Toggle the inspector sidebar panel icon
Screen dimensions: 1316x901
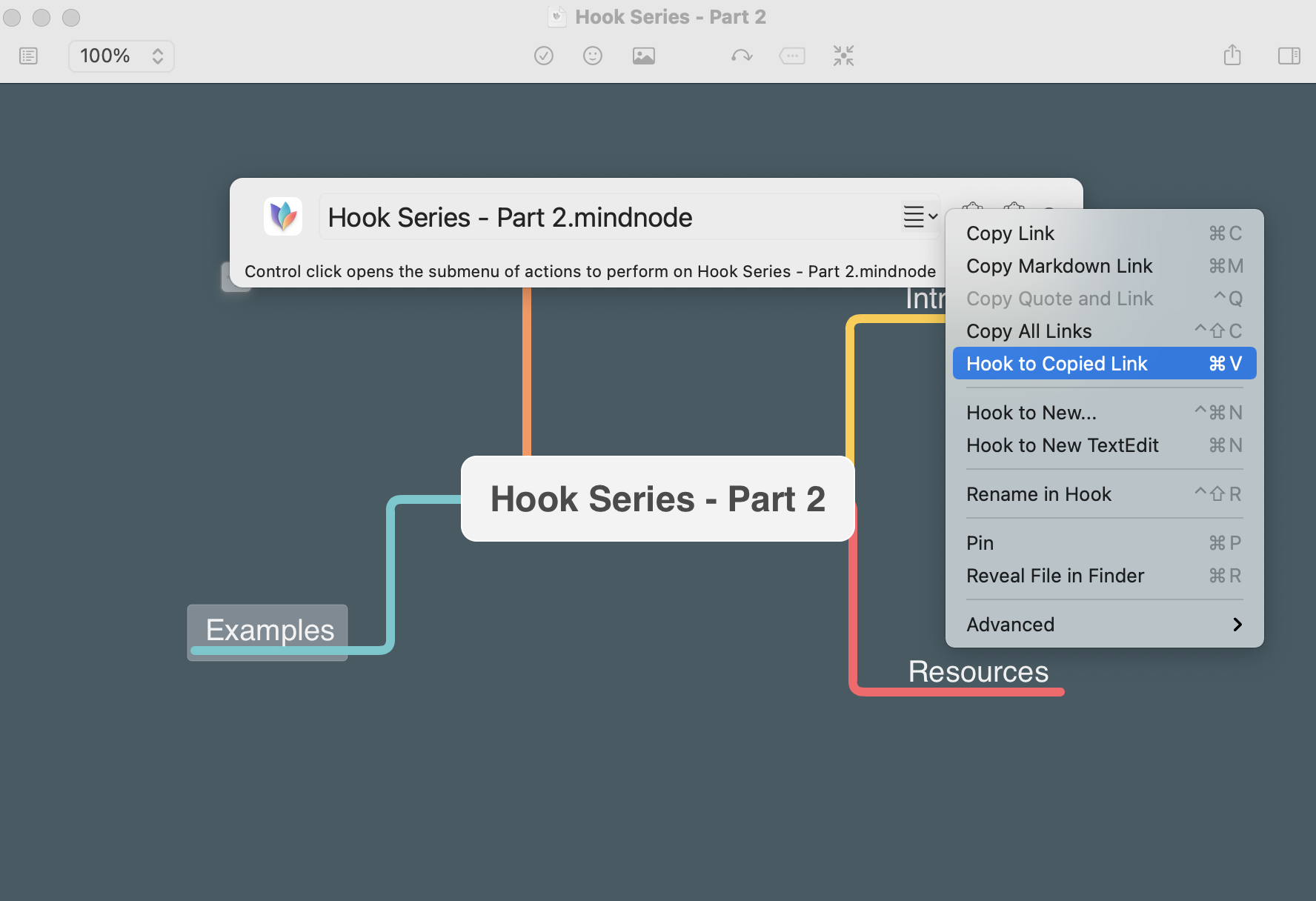1289,56
